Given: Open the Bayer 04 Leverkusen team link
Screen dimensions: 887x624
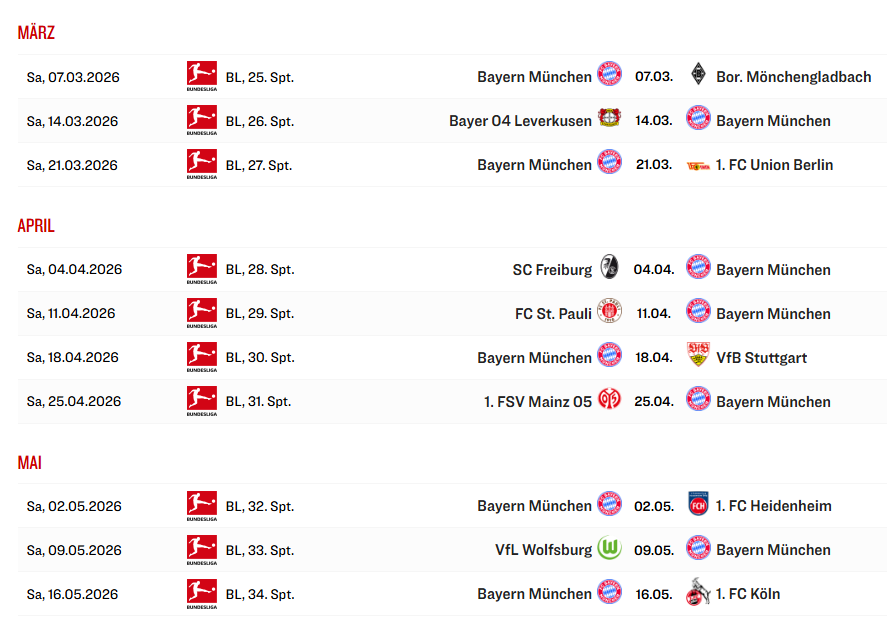Looking at the screenshot, I should coord(520,121).
